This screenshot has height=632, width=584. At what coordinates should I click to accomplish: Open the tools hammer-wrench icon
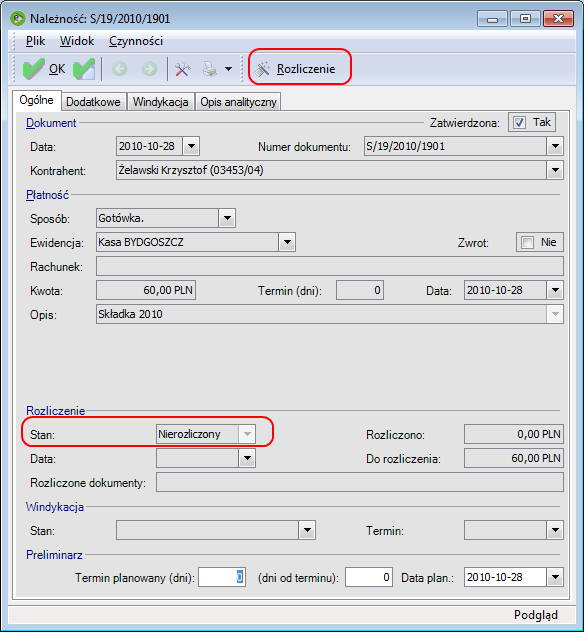183,69
